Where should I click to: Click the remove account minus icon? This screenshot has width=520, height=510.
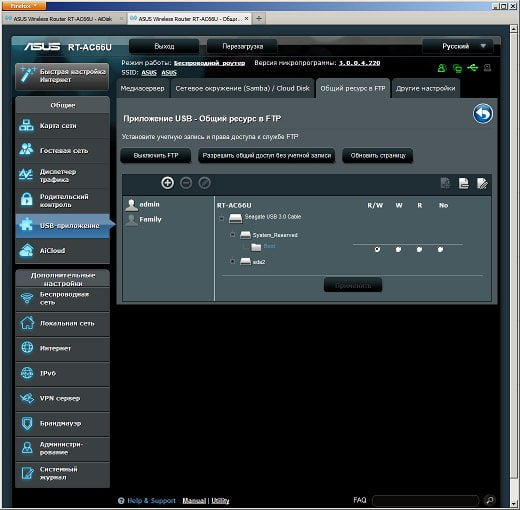(186, 183)
